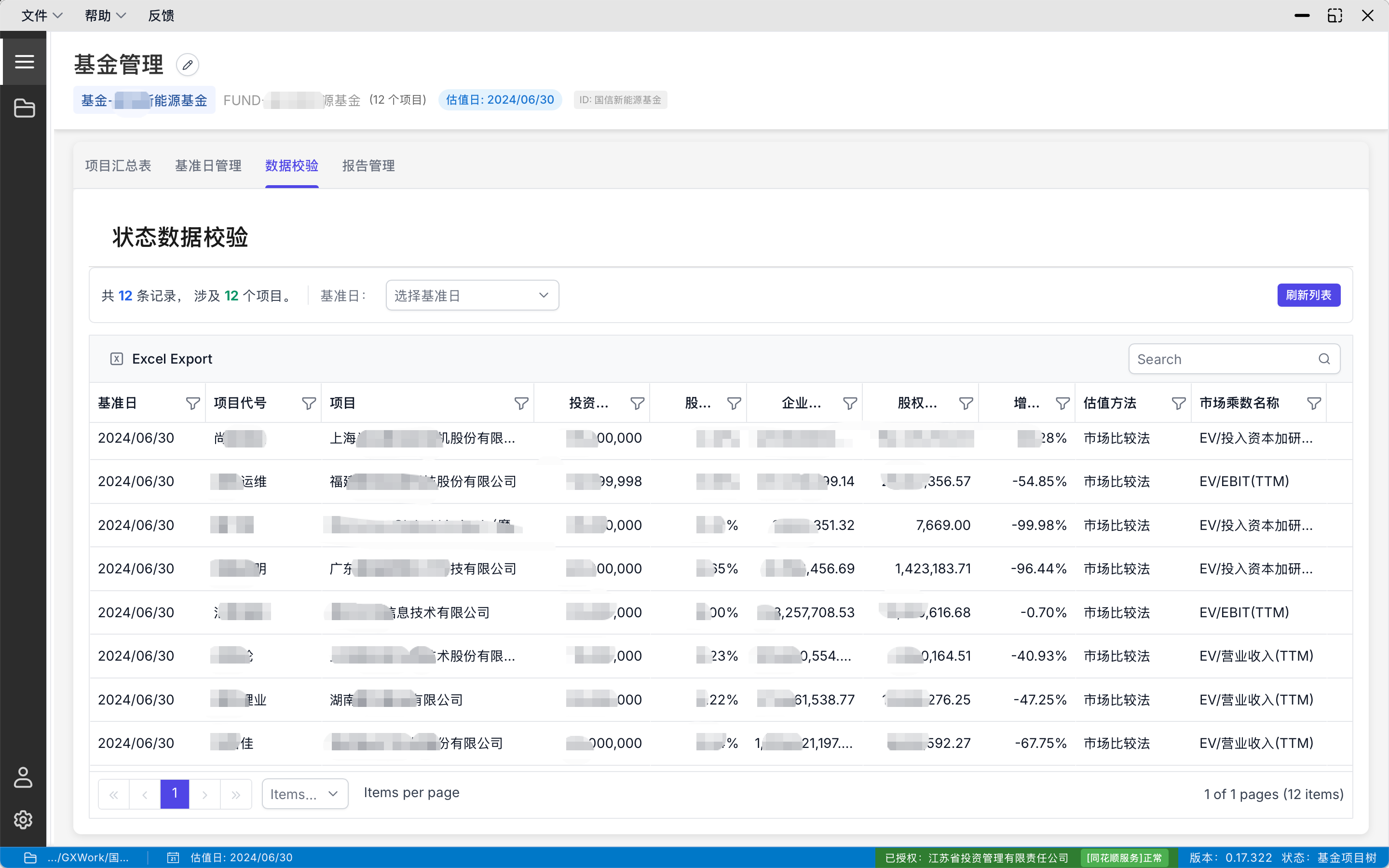1389x868 pixels.
Task: Open the settings gear in the sidebar
Action: (23, 820)
